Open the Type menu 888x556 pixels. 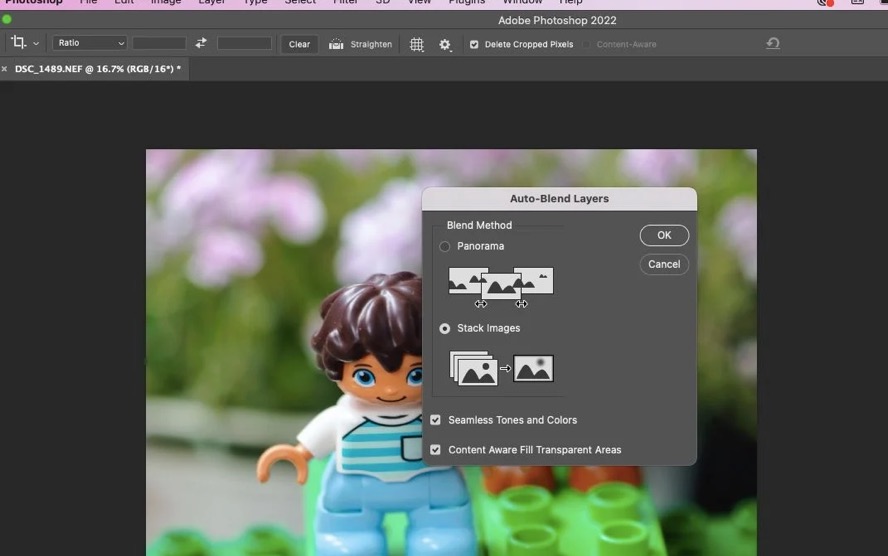coord(255,2)
